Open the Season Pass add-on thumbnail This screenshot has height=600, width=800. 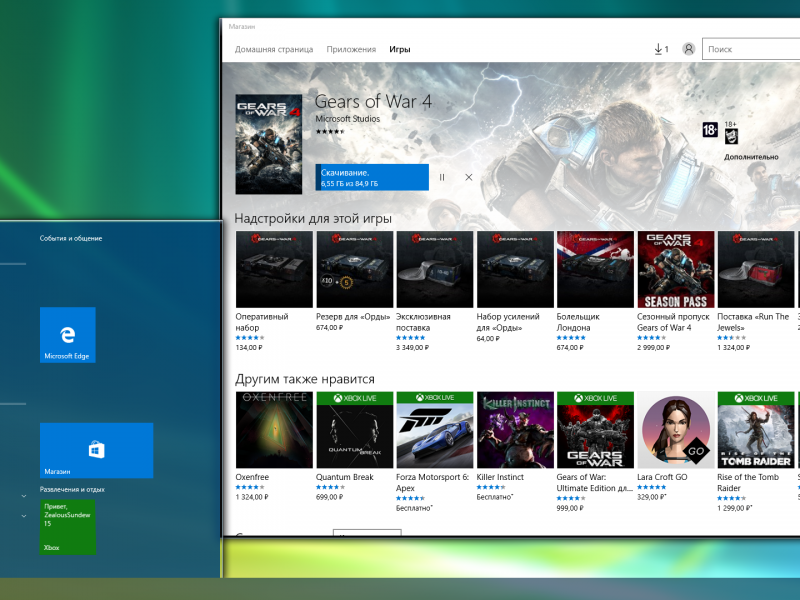(x=676, y=269)
